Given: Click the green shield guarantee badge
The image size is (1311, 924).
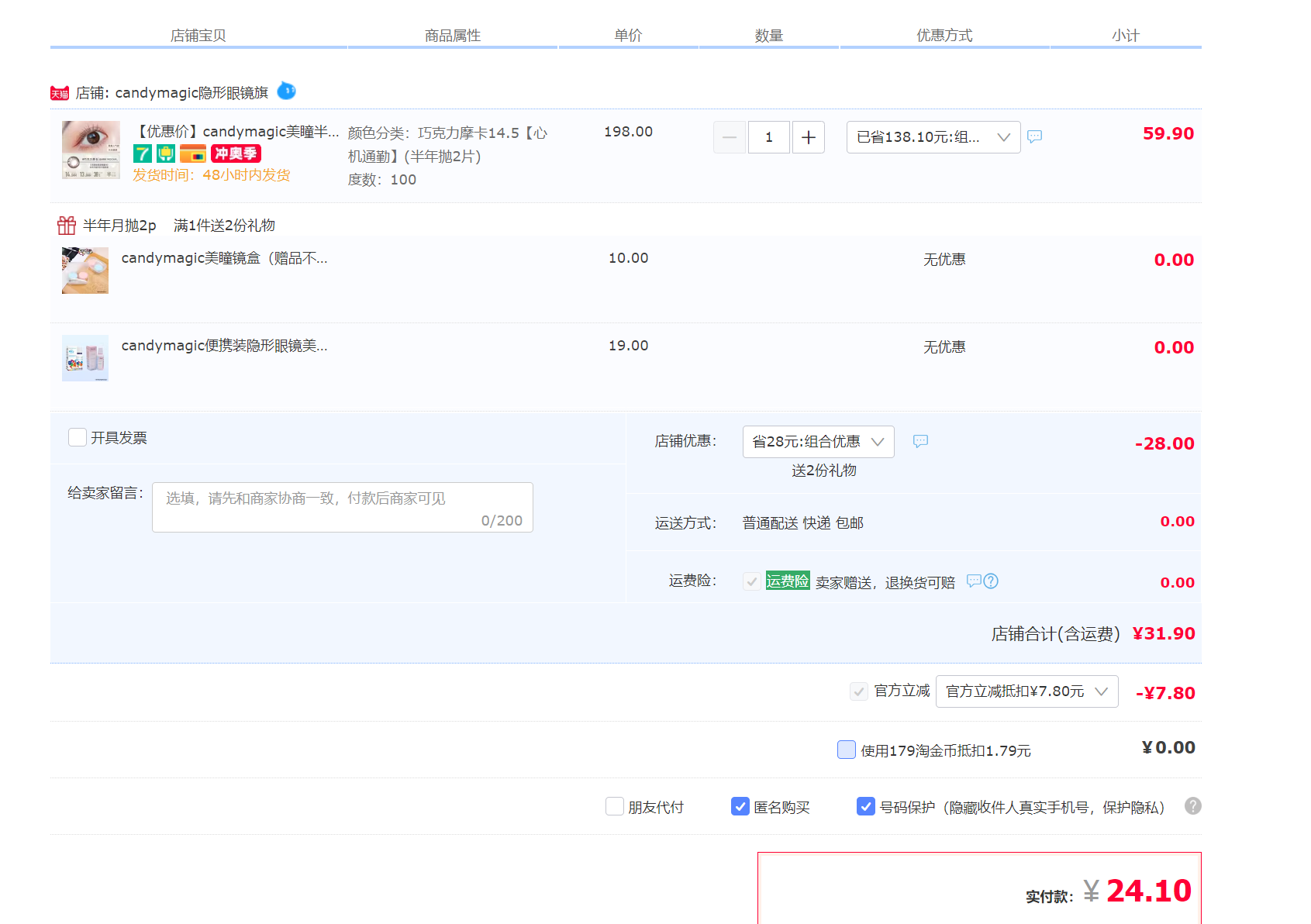Looking at the screenshot, I should (x=166, y=153).
